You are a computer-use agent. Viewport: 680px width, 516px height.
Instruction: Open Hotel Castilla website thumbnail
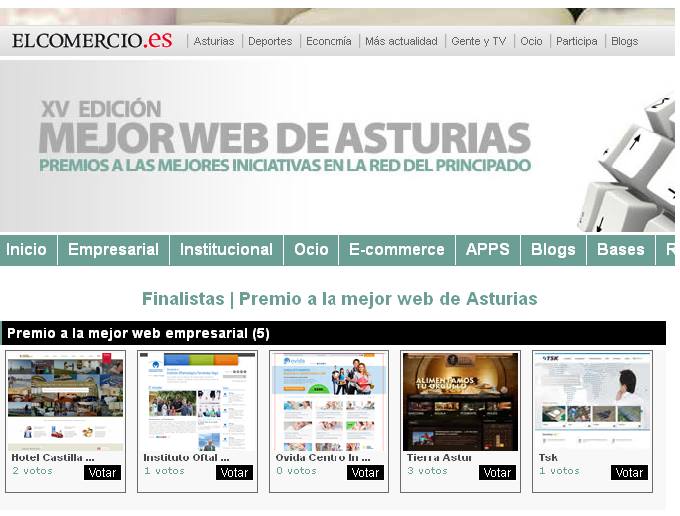[x=65, y=402]
